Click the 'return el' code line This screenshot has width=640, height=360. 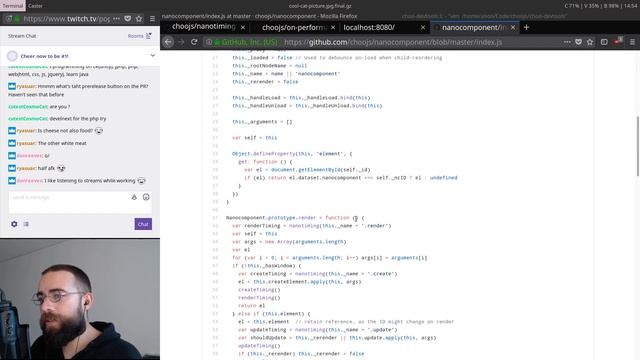click(x=251, y=306)
